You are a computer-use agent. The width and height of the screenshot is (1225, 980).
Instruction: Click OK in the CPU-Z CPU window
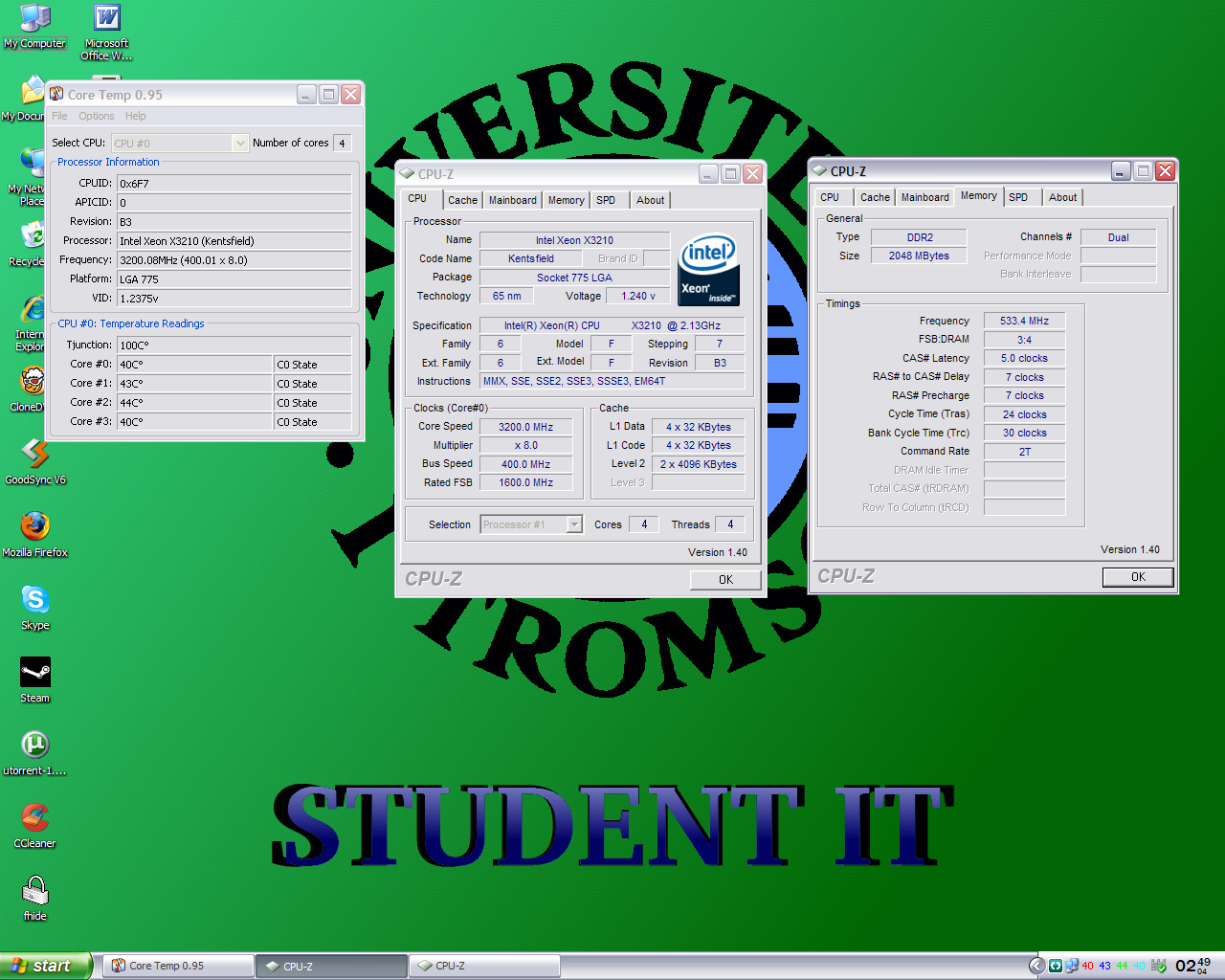725,579
